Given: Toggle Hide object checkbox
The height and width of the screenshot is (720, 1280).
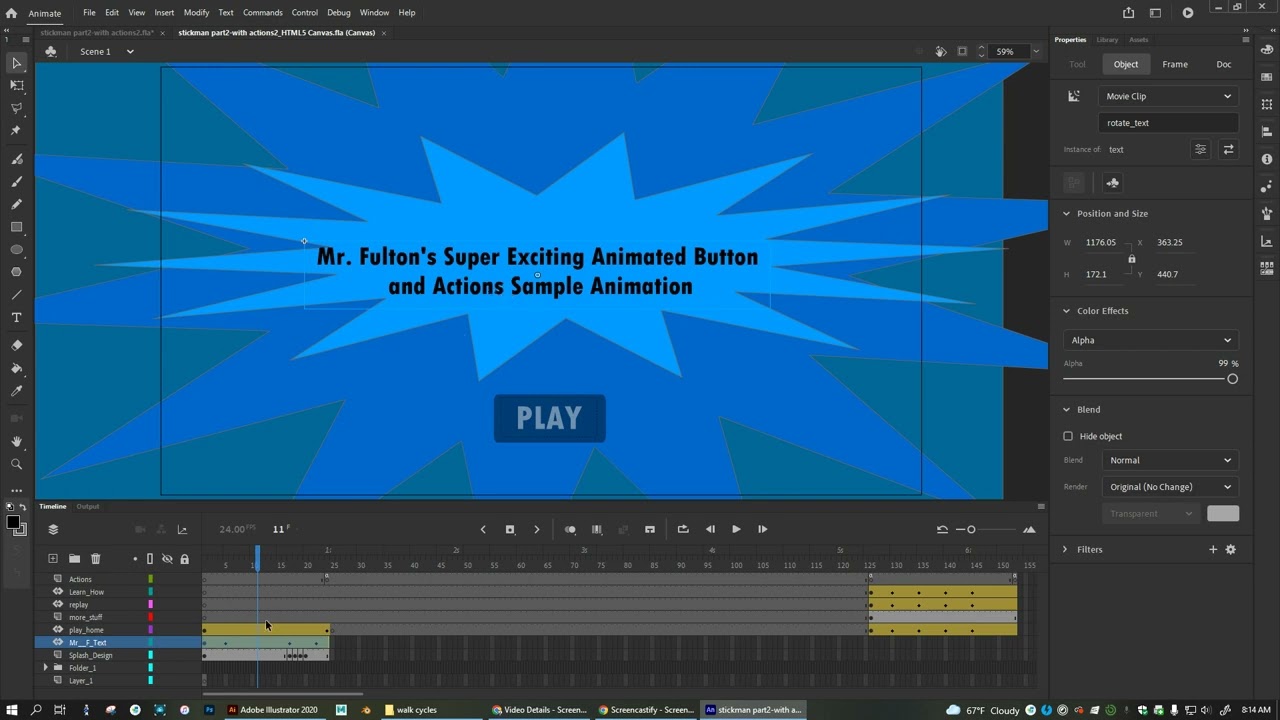Looking at the screenshot, I should click(x=1068, y=436).
